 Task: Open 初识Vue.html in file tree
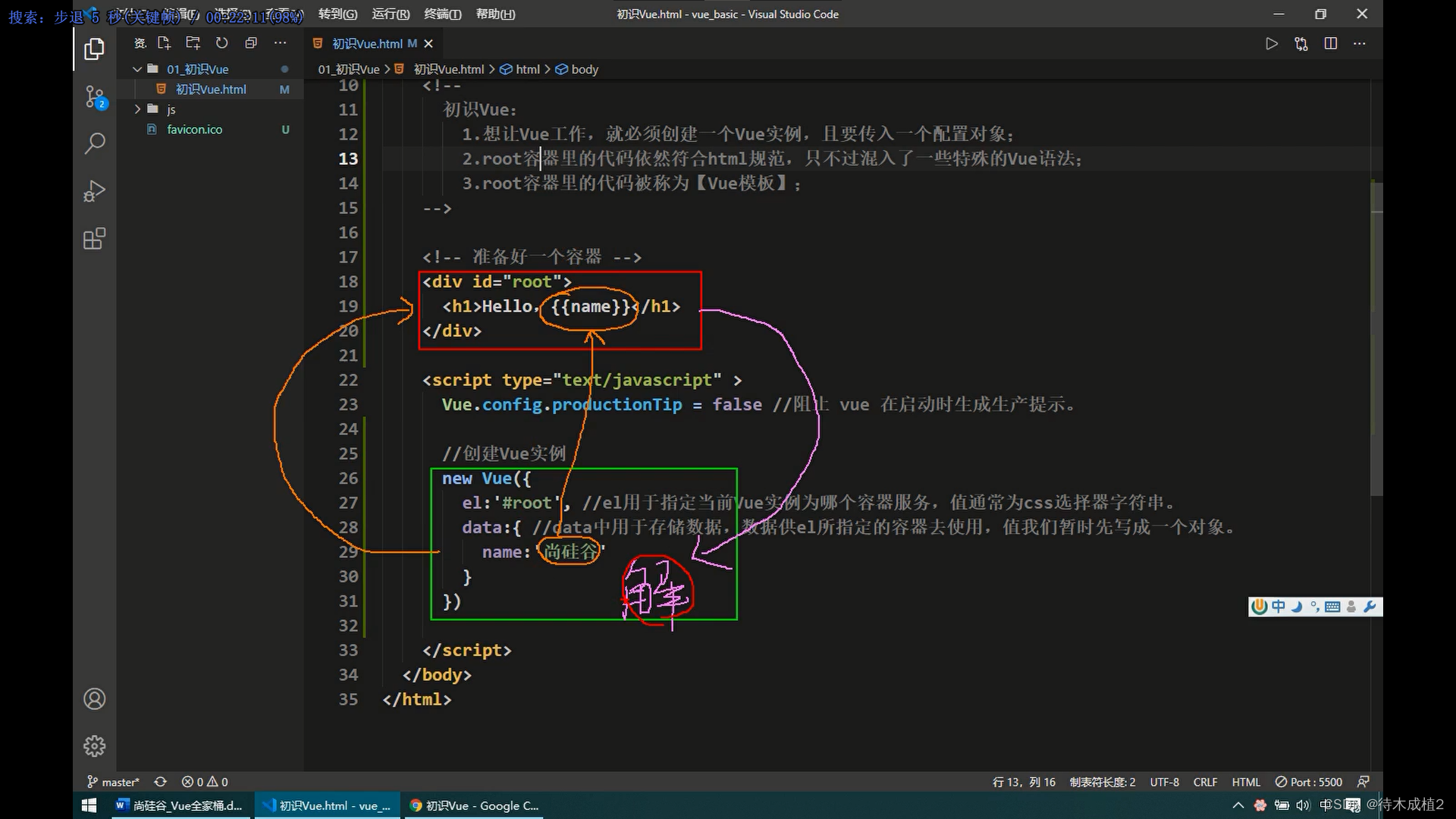click(x=211, y=89)
